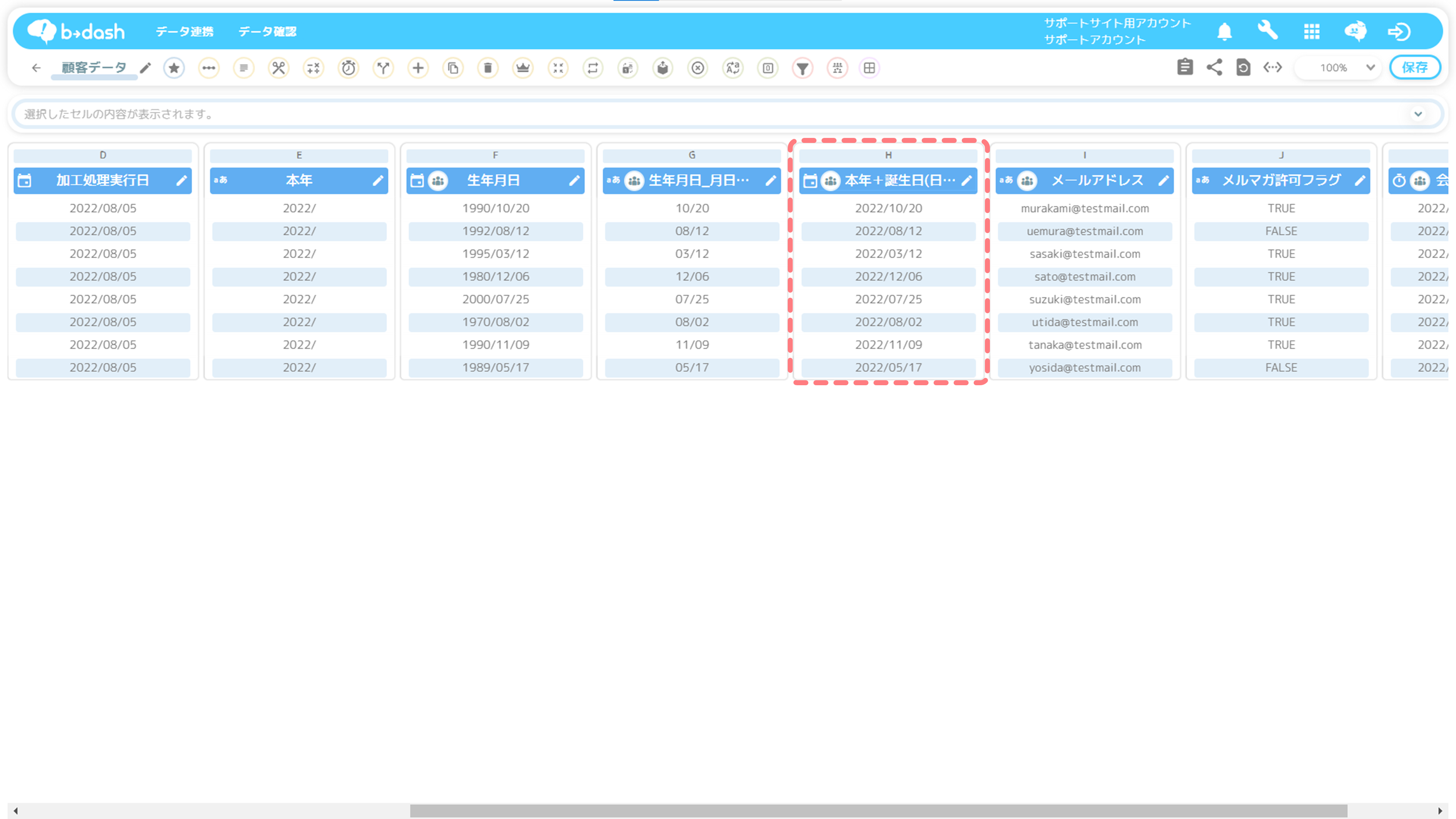This screenshot has height=819, width=1456.
Task: Click the circled X toolbar icon
Action: tap(698, 68)
